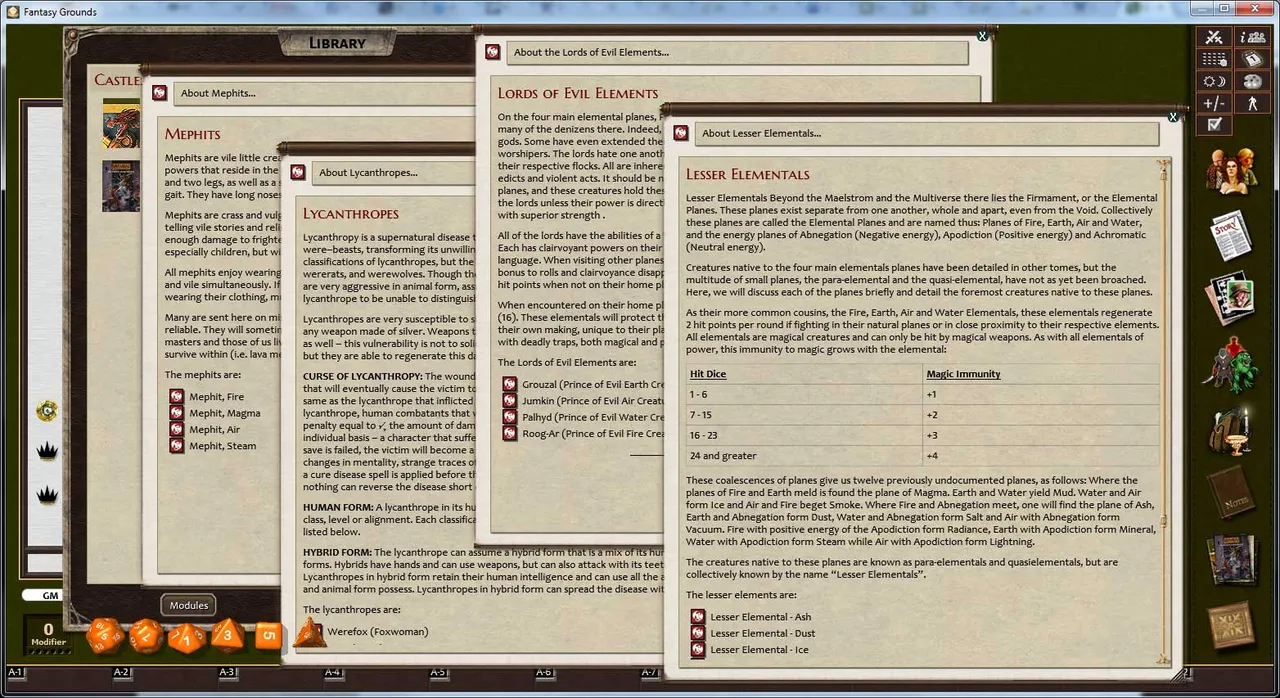
Task: Select hotkey slot A-6
Action: click(x=544, y=673)
